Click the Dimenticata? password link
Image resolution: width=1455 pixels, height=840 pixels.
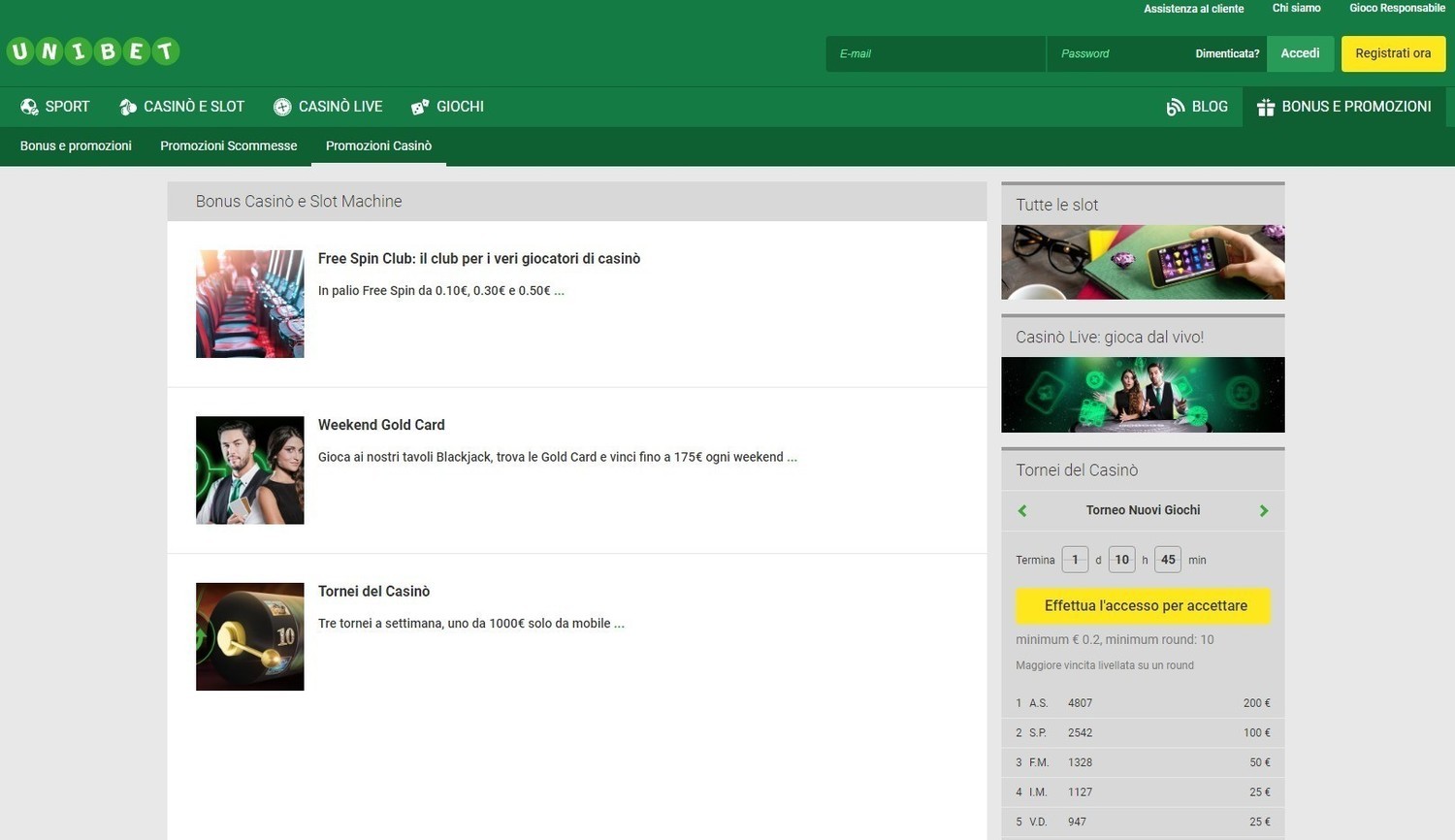pos(1227,53)
